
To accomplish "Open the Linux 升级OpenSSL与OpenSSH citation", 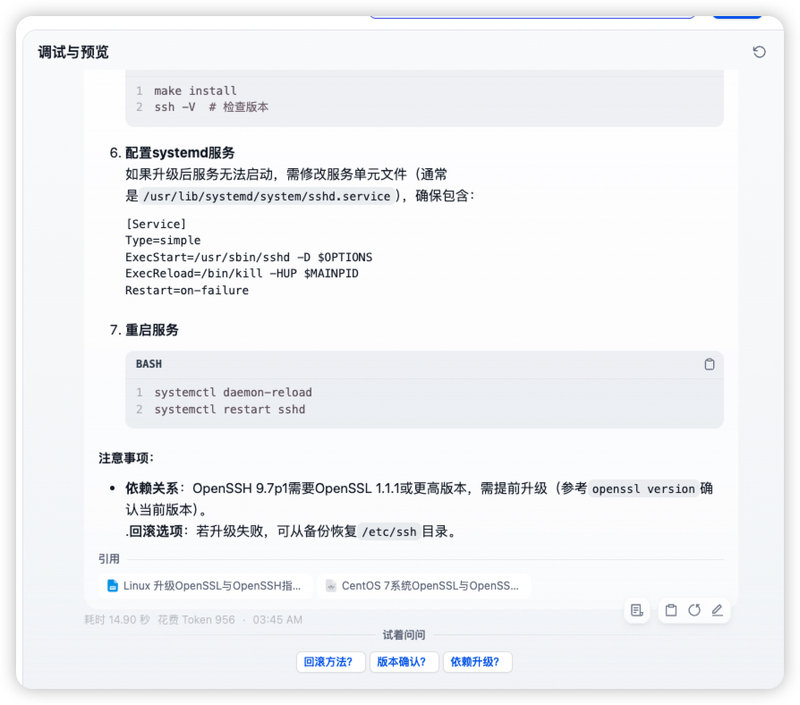I will coord(205,586).
